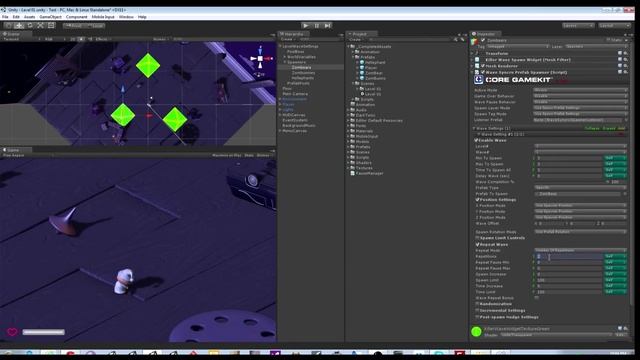The width and height of the screenshot is (640, 360).
Task: Click the green Self button for Repetitions
Action: point(615,256)
